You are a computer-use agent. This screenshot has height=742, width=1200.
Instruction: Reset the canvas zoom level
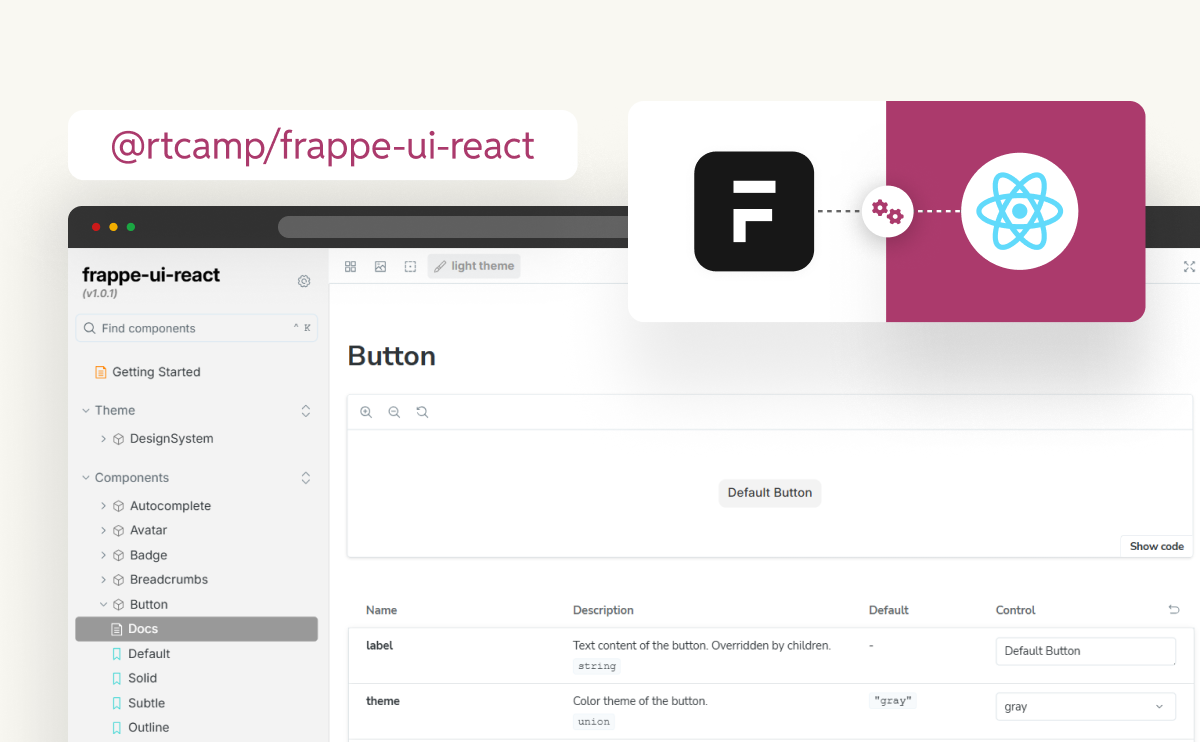click(422, 411)
